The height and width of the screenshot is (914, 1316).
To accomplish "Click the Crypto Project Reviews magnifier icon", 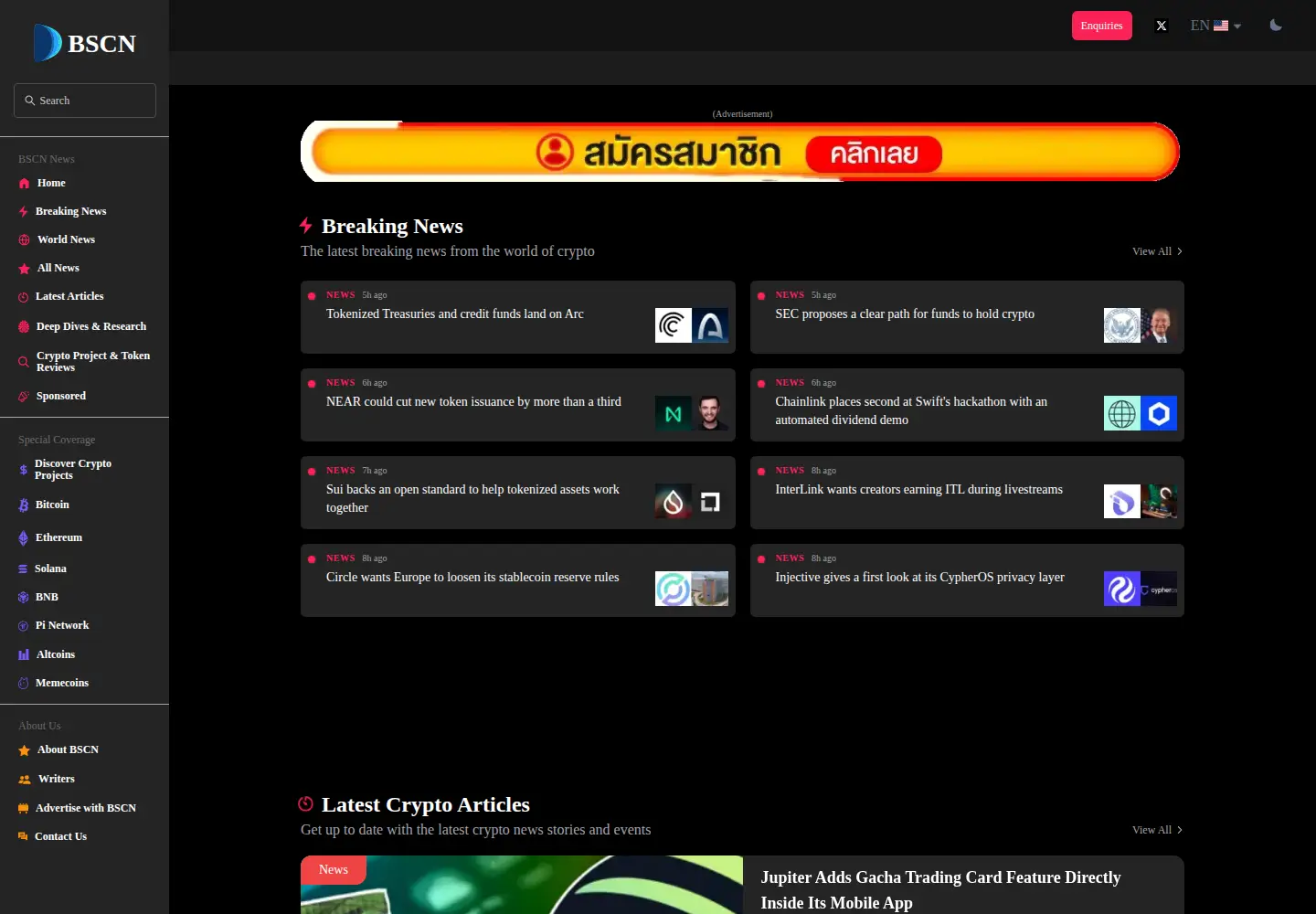I will (24, 362).
